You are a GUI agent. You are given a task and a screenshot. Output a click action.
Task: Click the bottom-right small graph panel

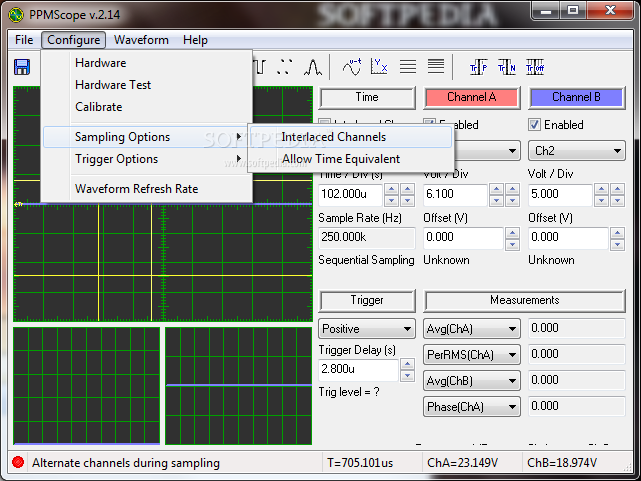coord(238,386)
